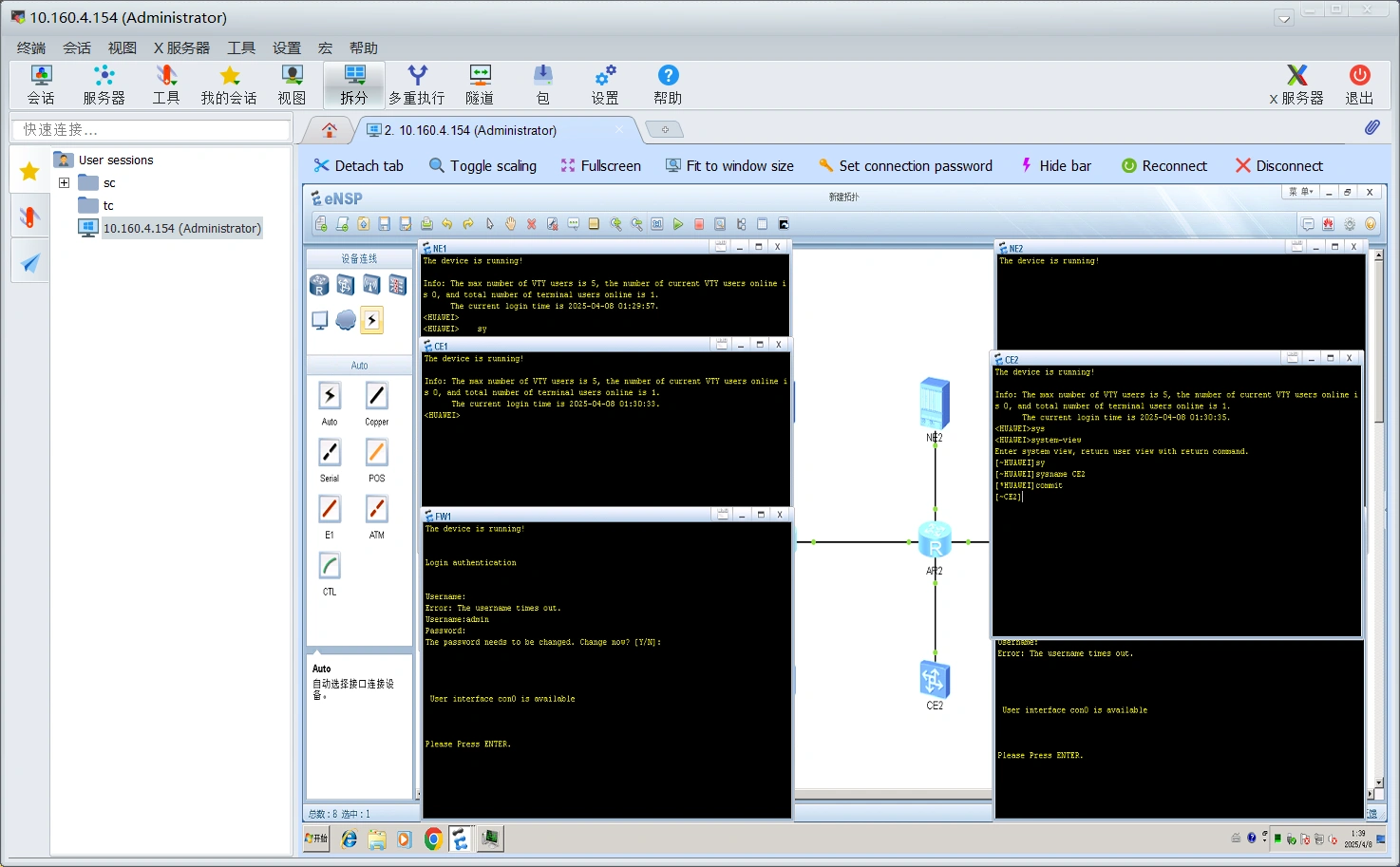Click the eNSP print icon
Image resolution: width=1400 pixels, height=867 pixels.
426,224
